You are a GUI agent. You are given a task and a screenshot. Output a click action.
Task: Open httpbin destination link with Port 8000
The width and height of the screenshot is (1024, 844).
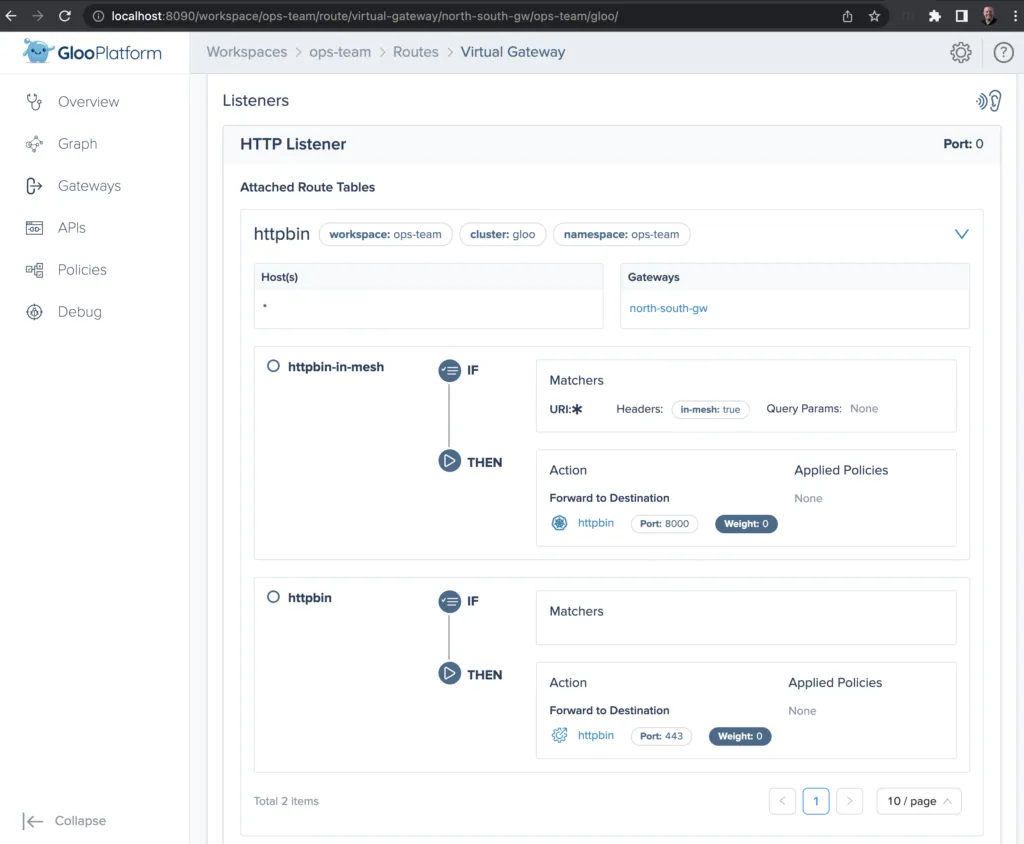tap(596, 523)
